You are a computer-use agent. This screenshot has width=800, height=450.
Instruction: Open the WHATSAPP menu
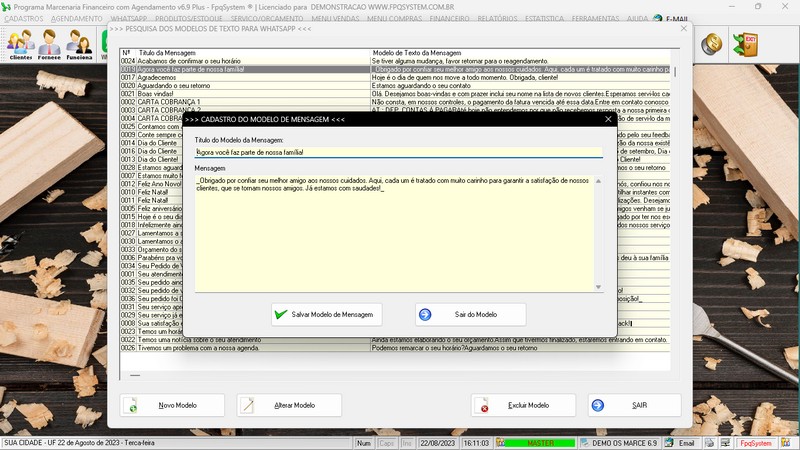[129, 18]
